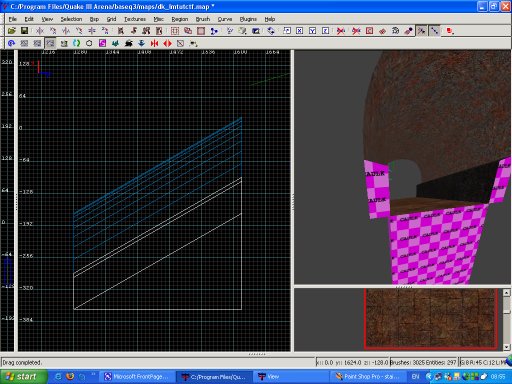512x384 pixels.
Task: Click the texture view mode icon
Action: coord(243,31)
